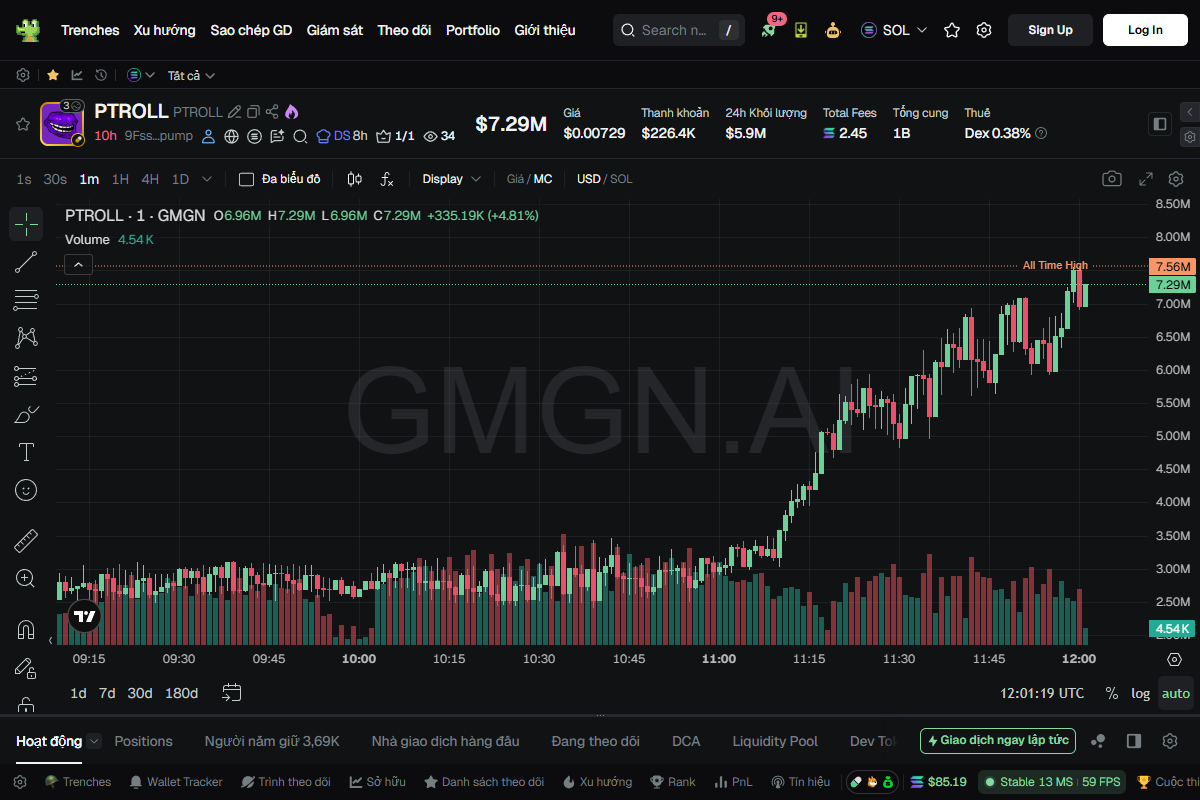Select the long/short position forecasting tool

26,376
